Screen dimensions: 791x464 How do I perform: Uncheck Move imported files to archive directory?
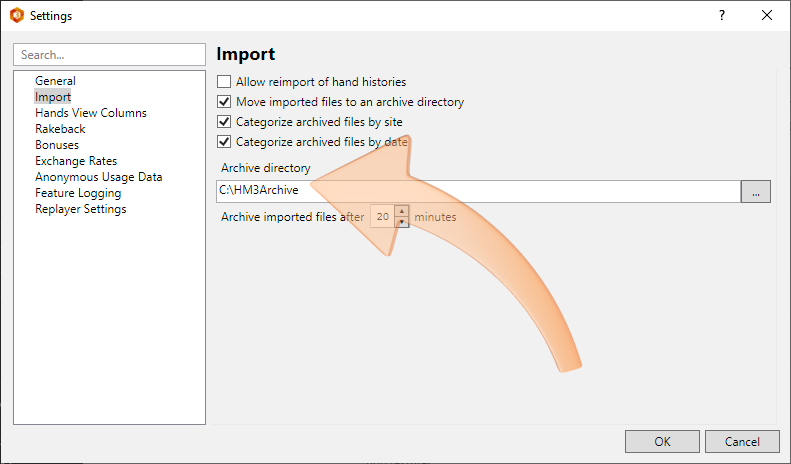click(224, 102)
